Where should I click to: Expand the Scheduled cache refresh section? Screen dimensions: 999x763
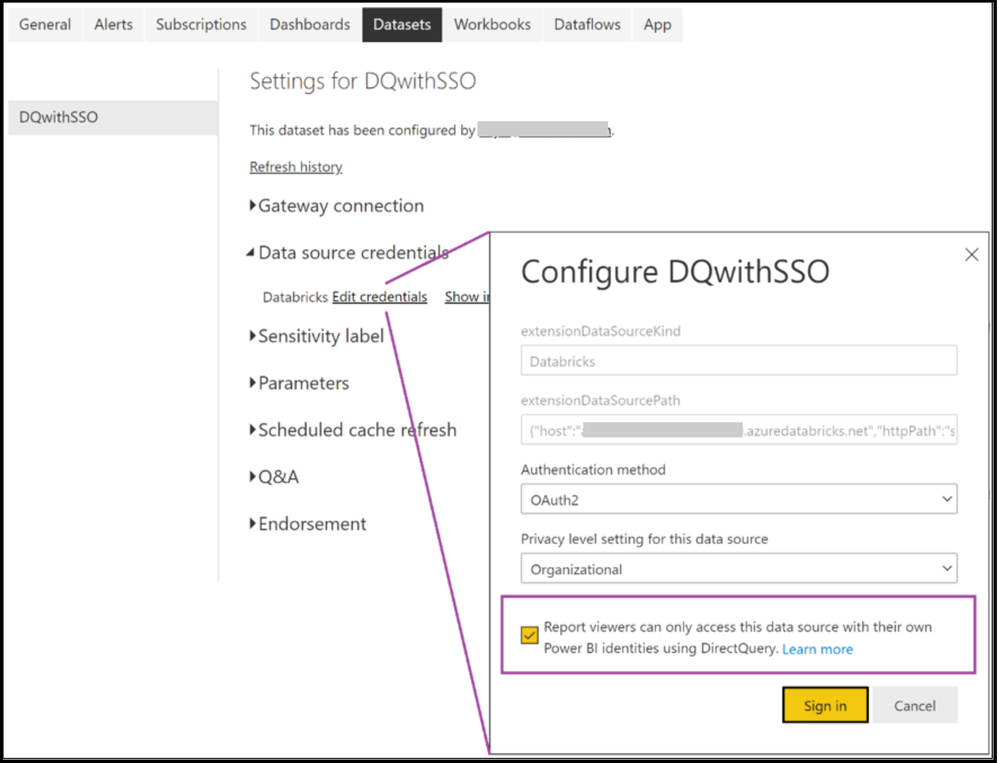pos(353,430)
